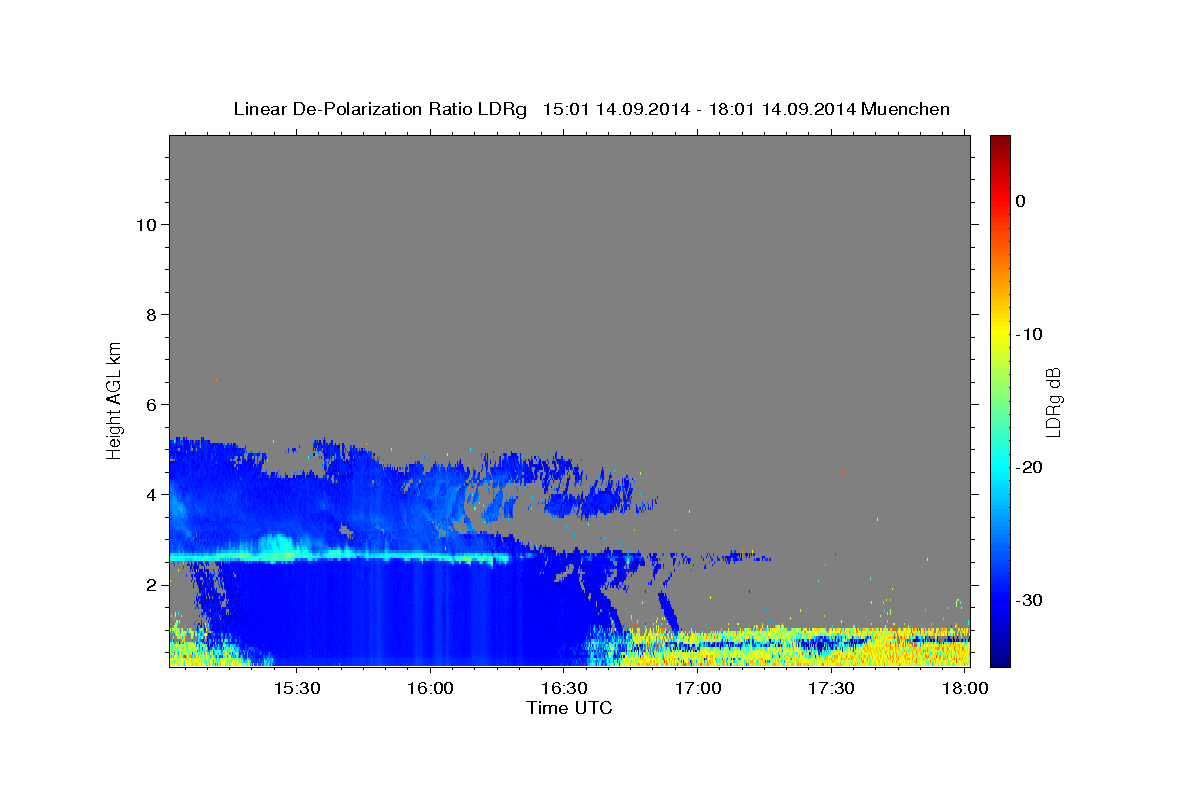Click the start date "15:01 14.09.2014" in the title

tap(615, 109)
